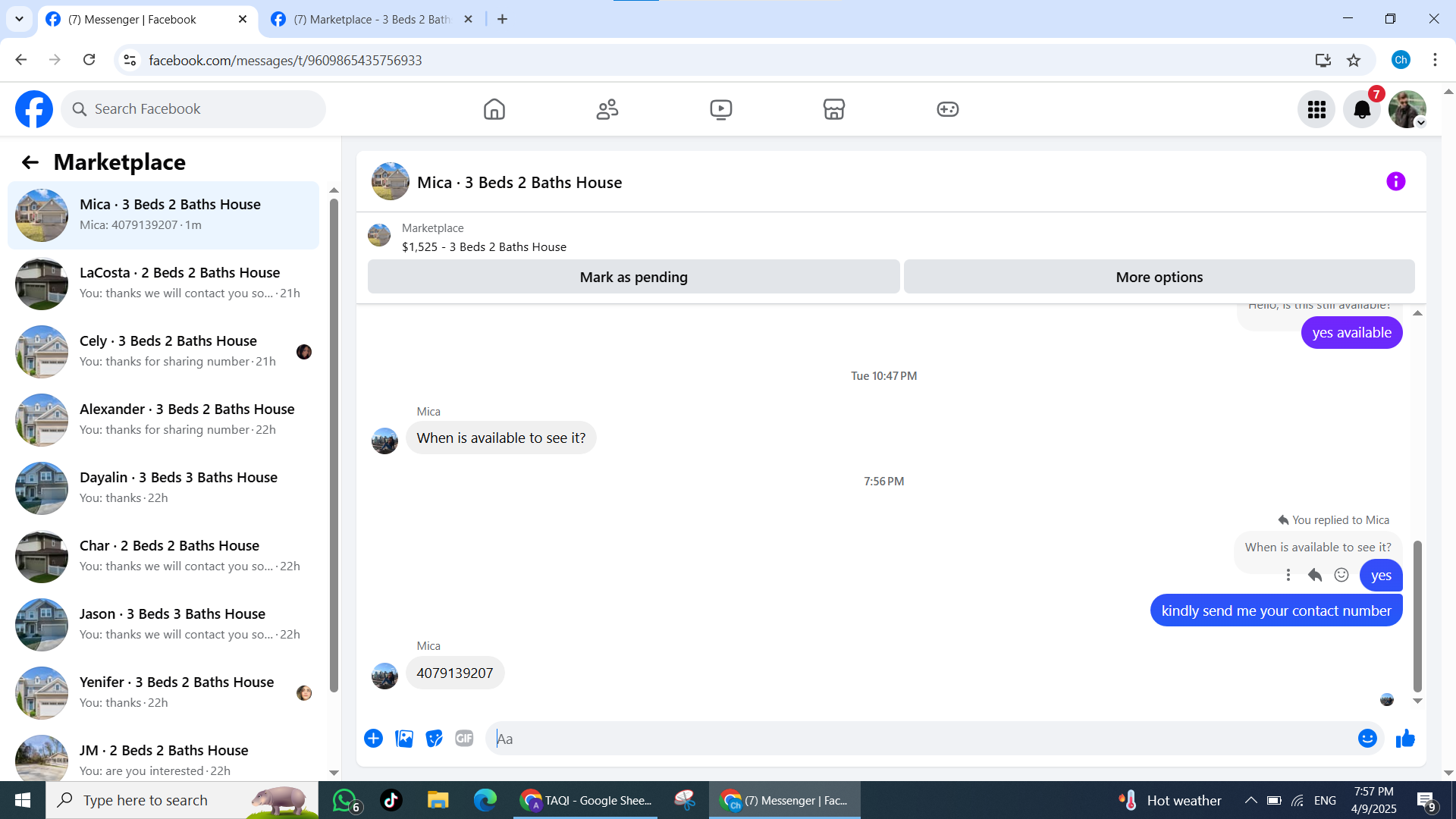The image size is (1456, 819).
Task: Open more actions plus icon in composer
Action: (373, 739)
